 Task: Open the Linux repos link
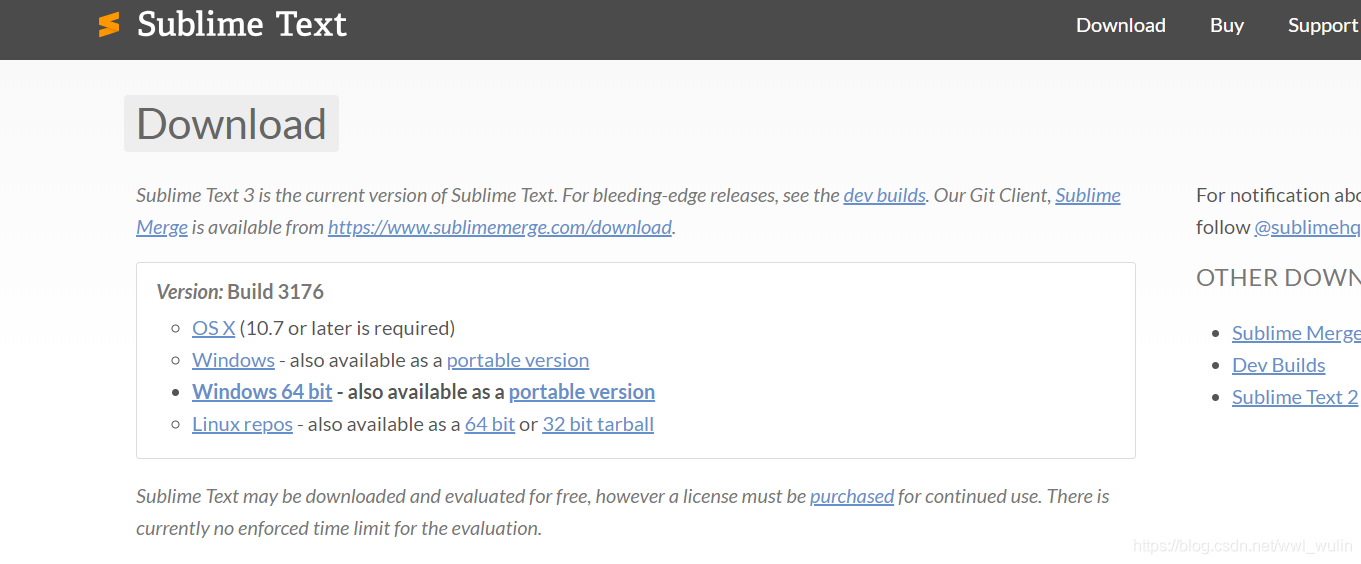(x=242, y=424)
